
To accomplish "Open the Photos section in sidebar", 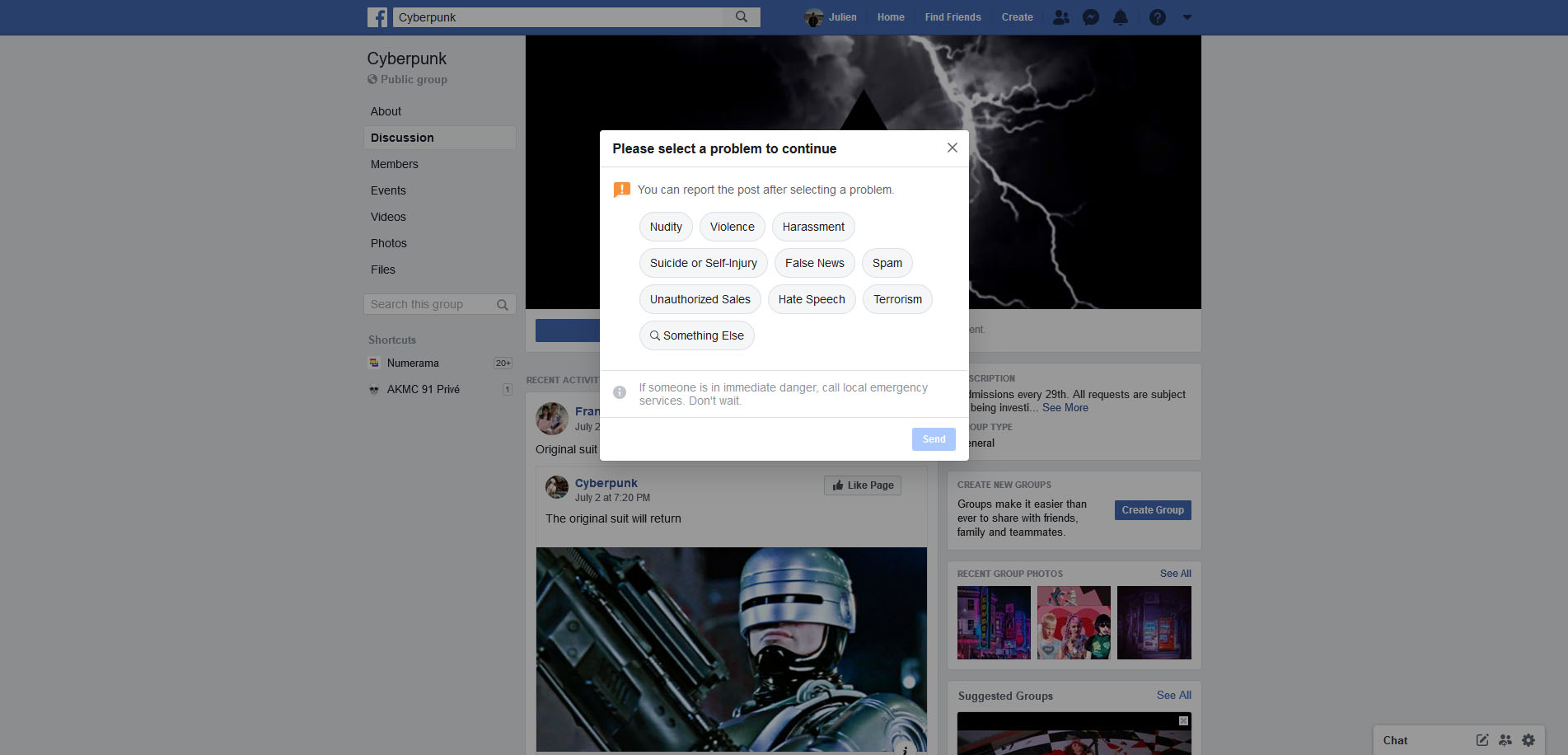I will coord(389,243).
